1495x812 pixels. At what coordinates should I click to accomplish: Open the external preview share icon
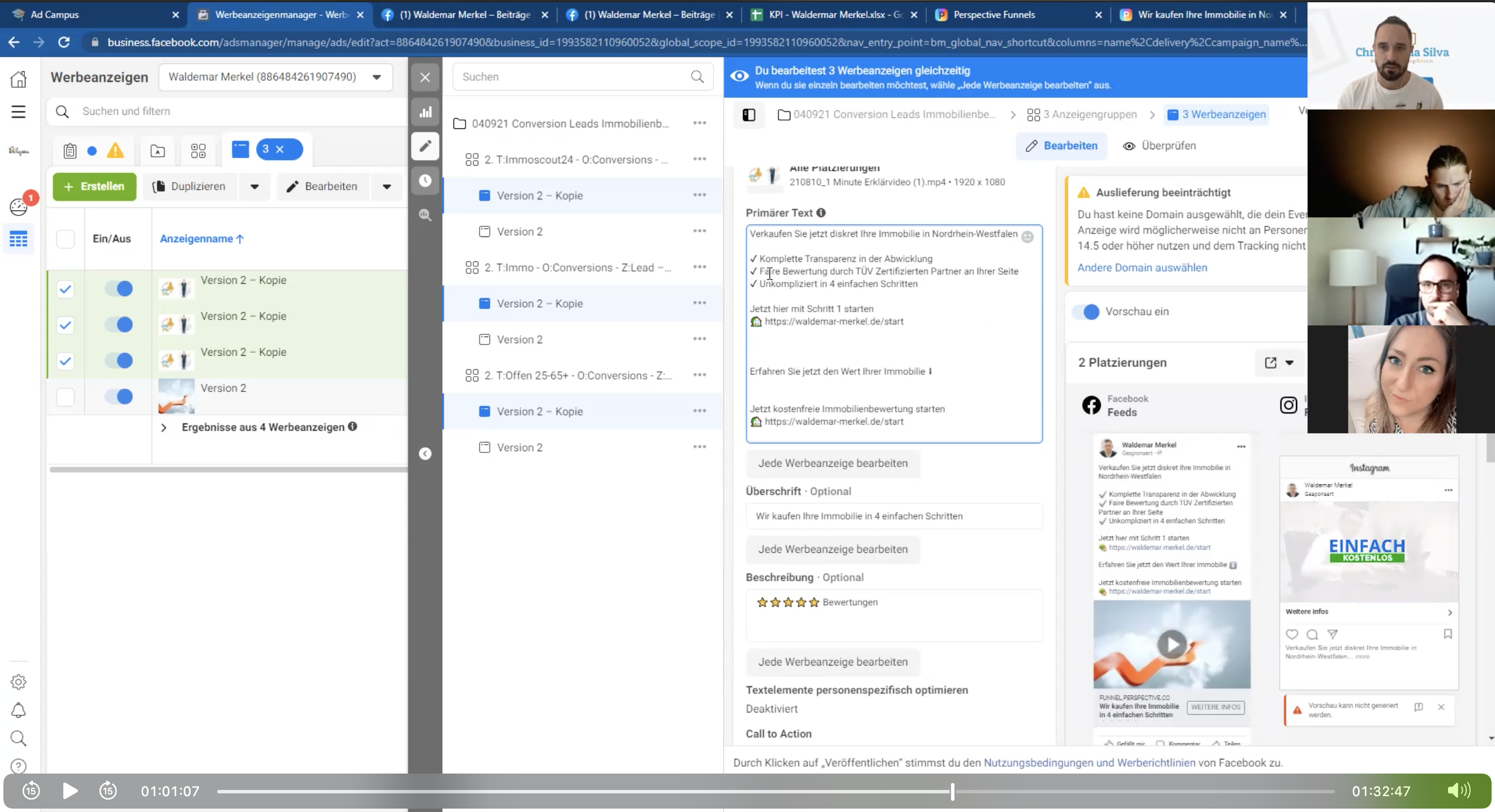tap(1271, 363)
